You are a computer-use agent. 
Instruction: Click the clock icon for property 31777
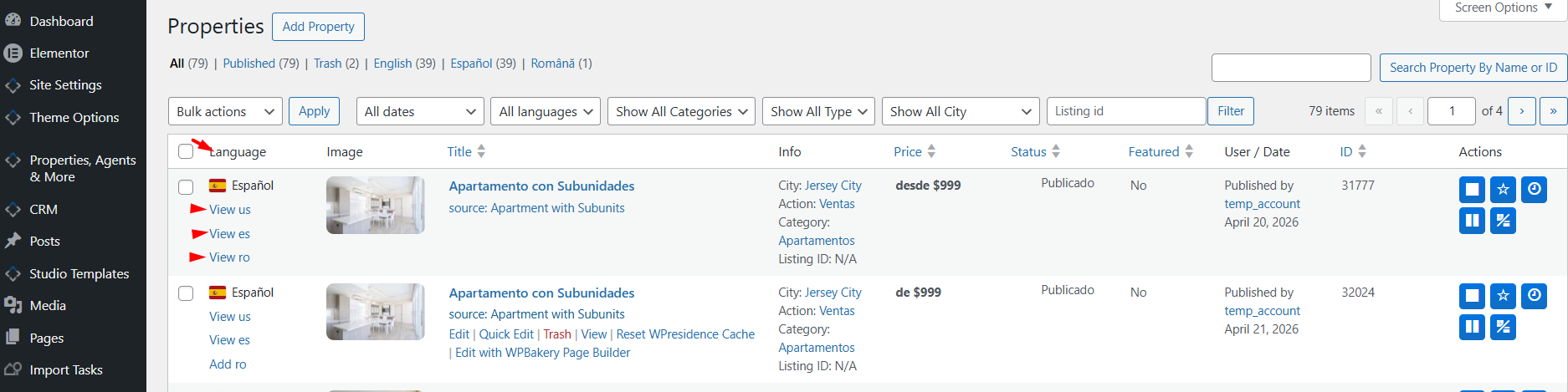(x=1534, y=190)
